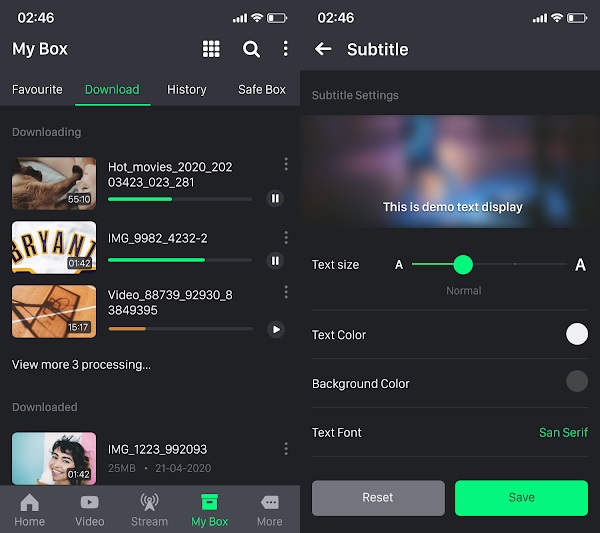
Task: Select the Text Font row label
Action: (337, 432)
